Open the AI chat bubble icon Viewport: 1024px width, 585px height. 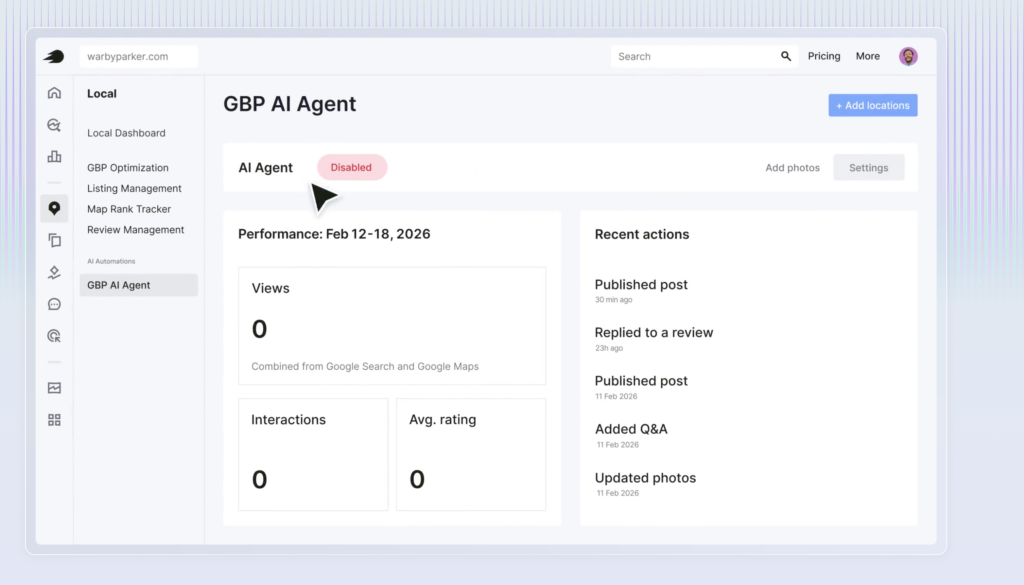(x=54, y=304)
